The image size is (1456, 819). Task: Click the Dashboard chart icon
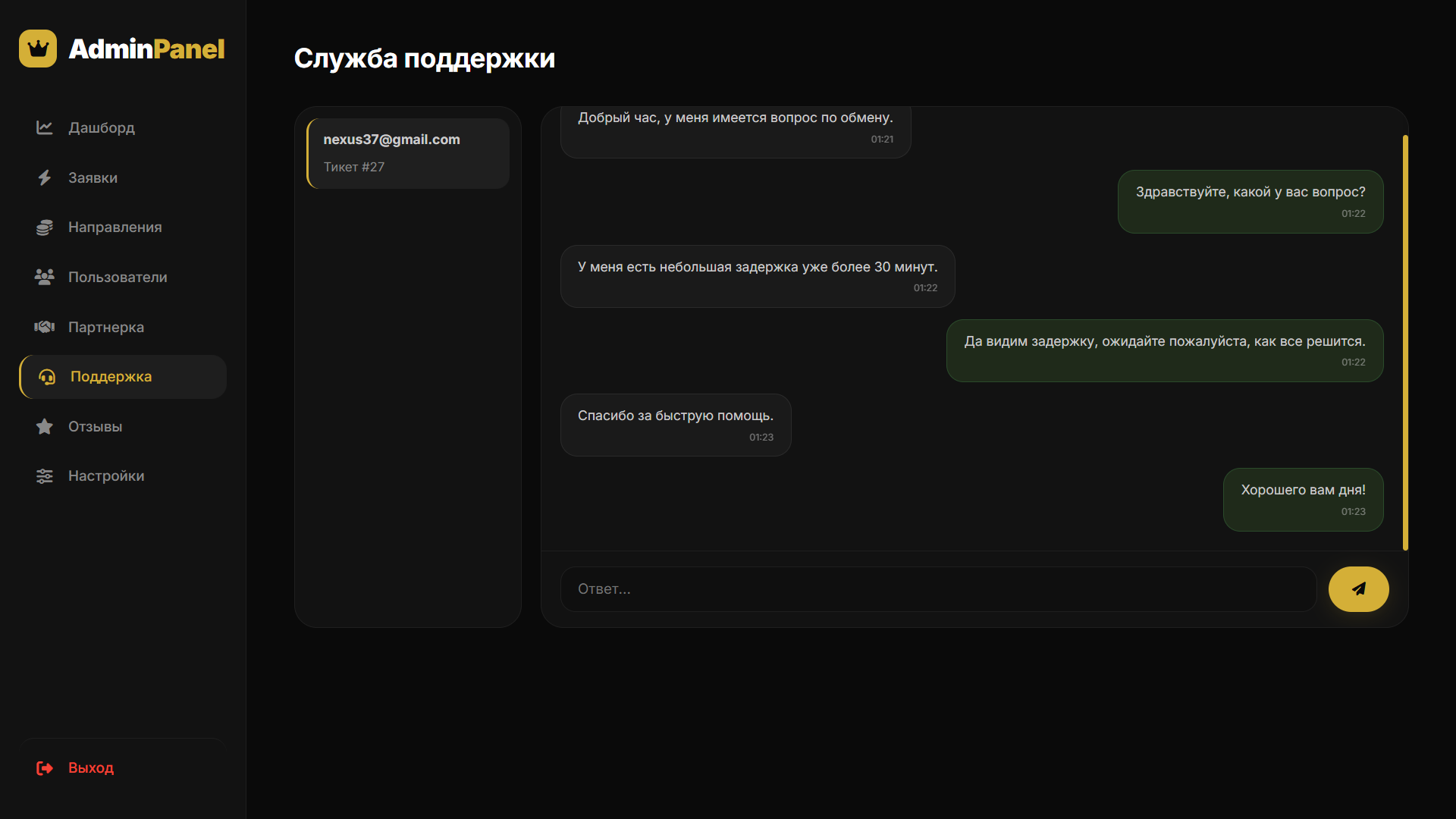tap(45, 127)
